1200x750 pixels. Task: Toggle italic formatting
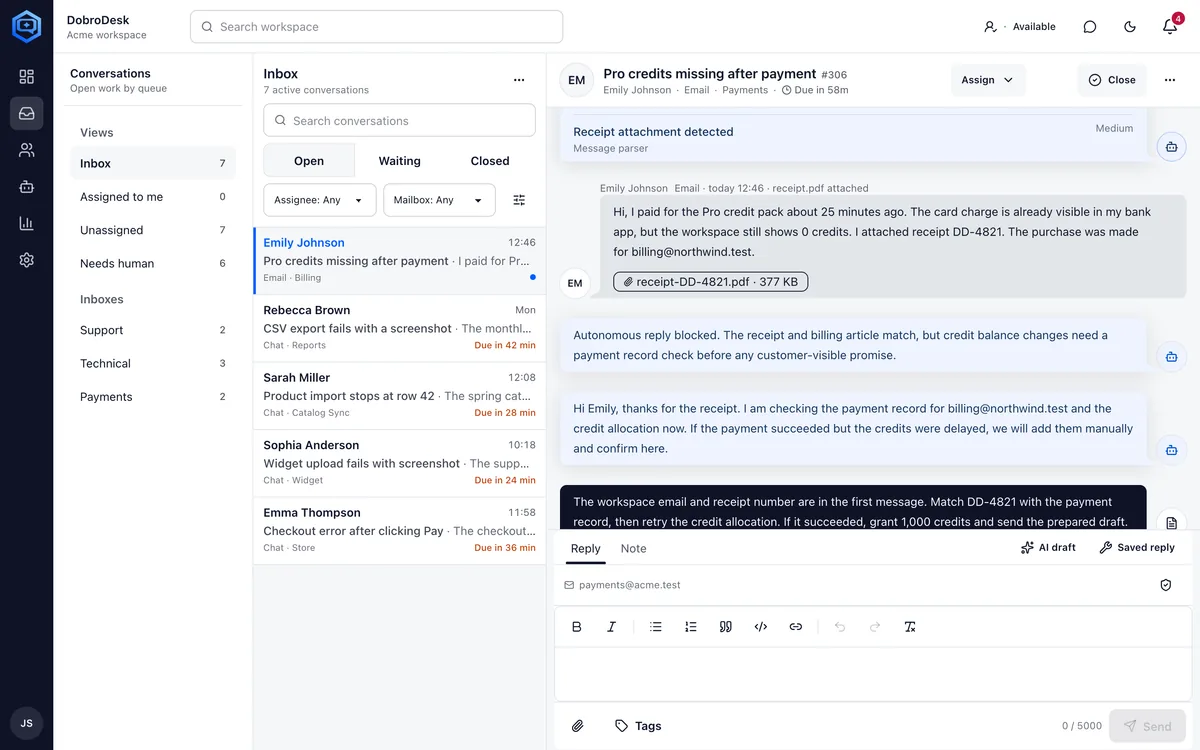(612, 627)
